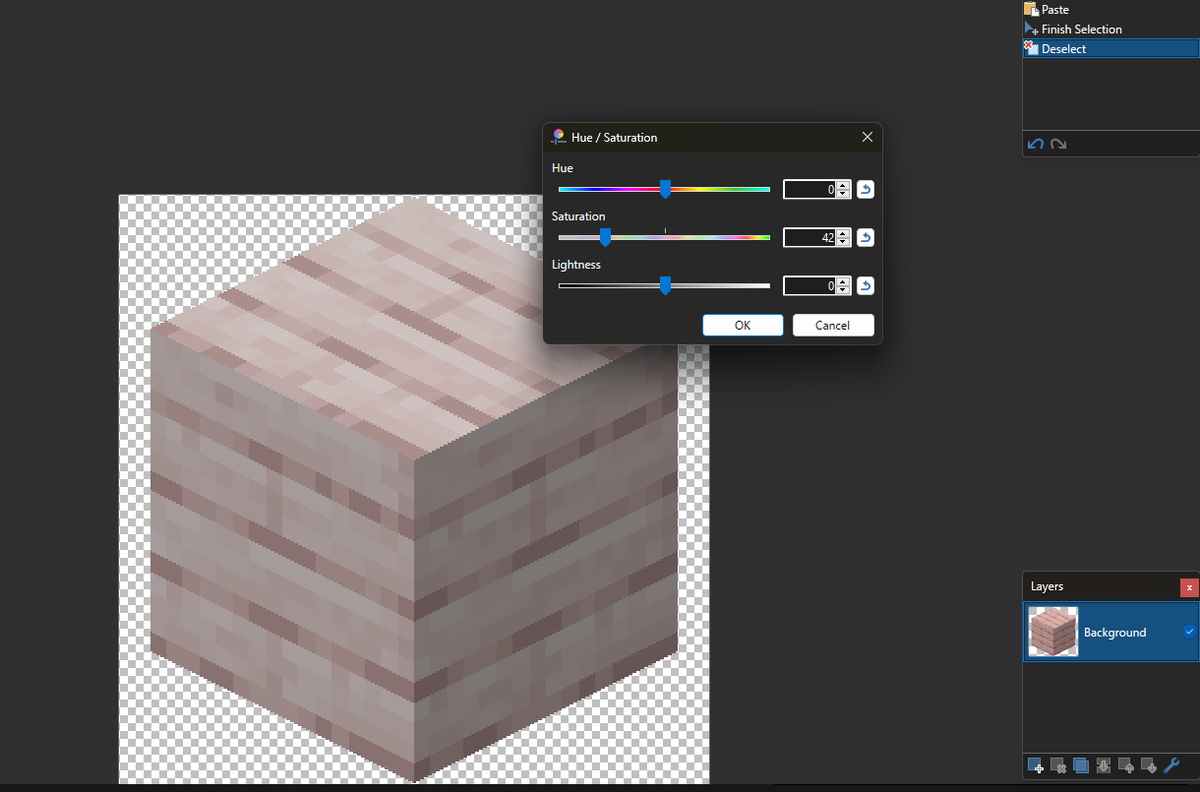The image size is (1200, 792).
Task: Close the Layers panel with the red X
Action: coord(1189,588)
